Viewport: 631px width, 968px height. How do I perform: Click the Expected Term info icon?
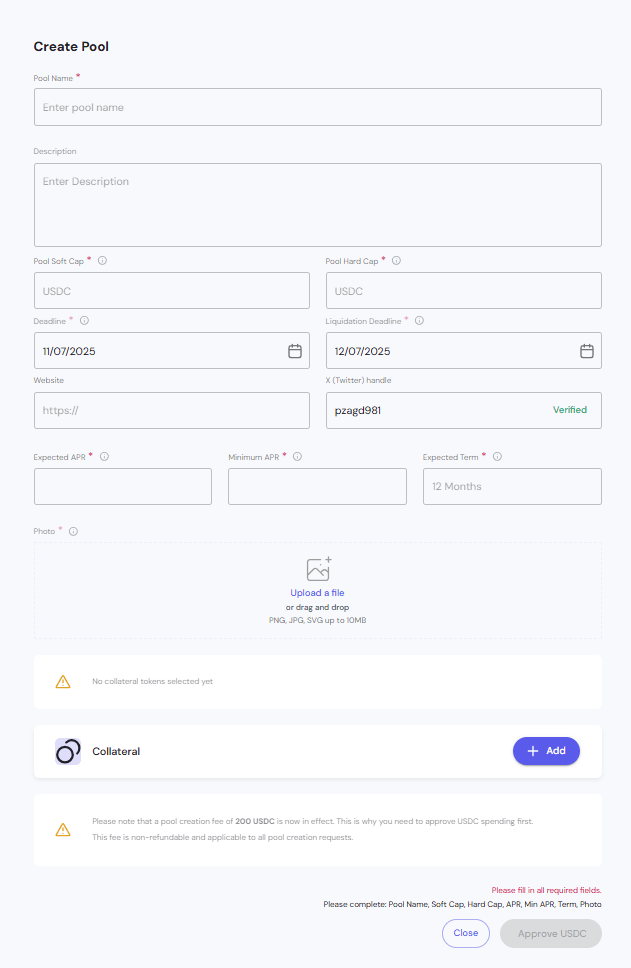tap(497, 456)
